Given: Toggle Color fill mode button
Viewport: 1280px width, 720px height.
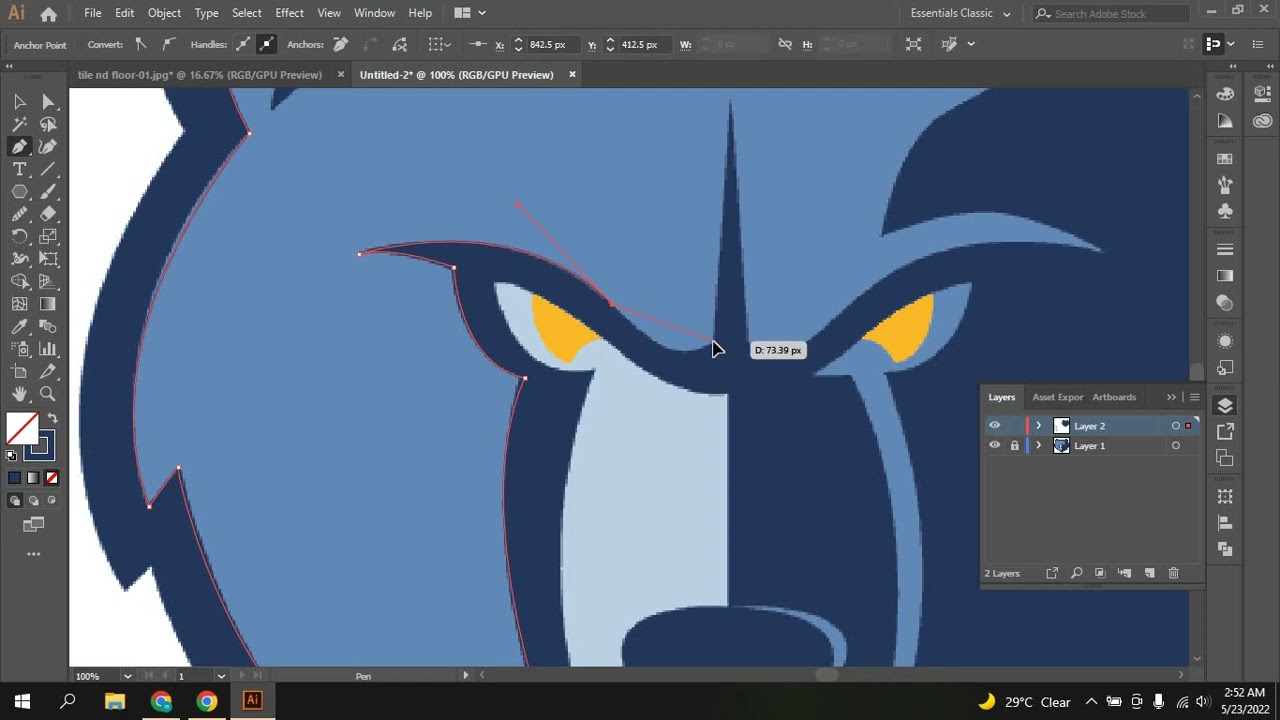Looking at the screenshot, I should pyautogui.click(x=14, y=478).
